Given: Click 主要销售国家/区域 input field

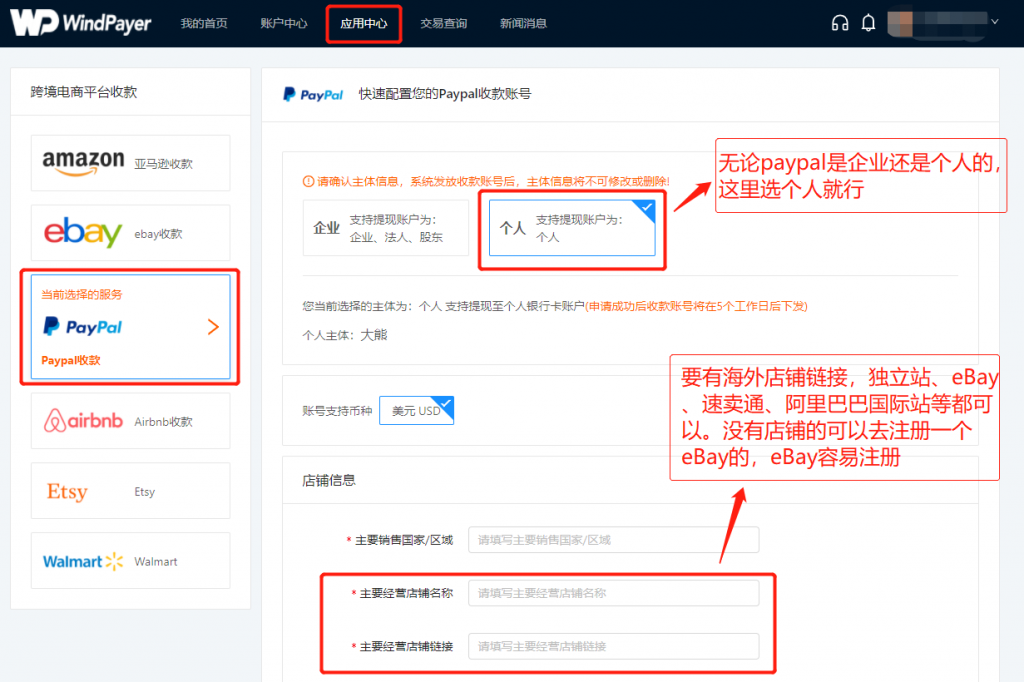Looking at the screenshot, I should point(613,540).
